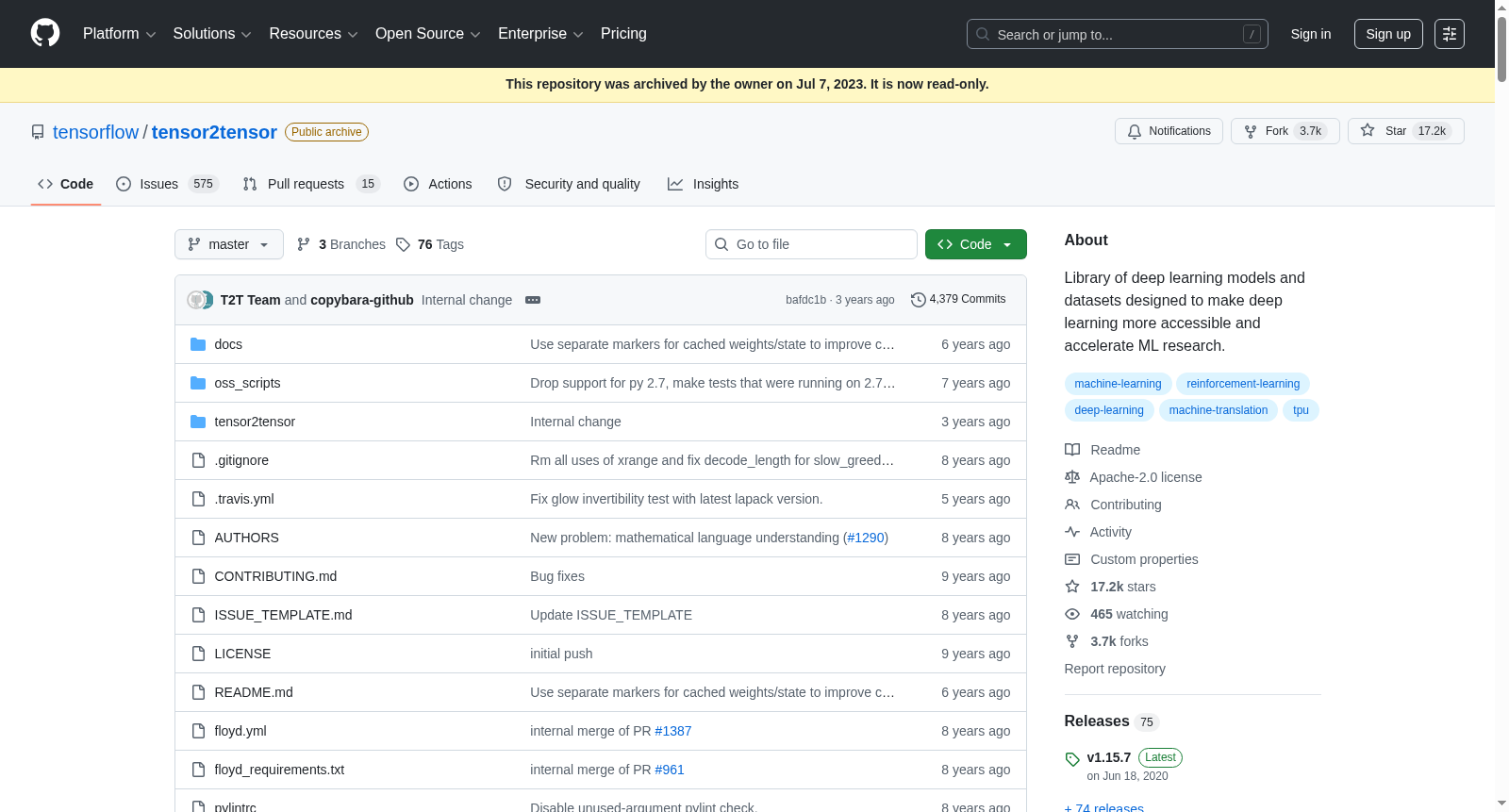The image size is (1509, 812).
Task: Click the Sign in link
Action: pos(1311,34)
